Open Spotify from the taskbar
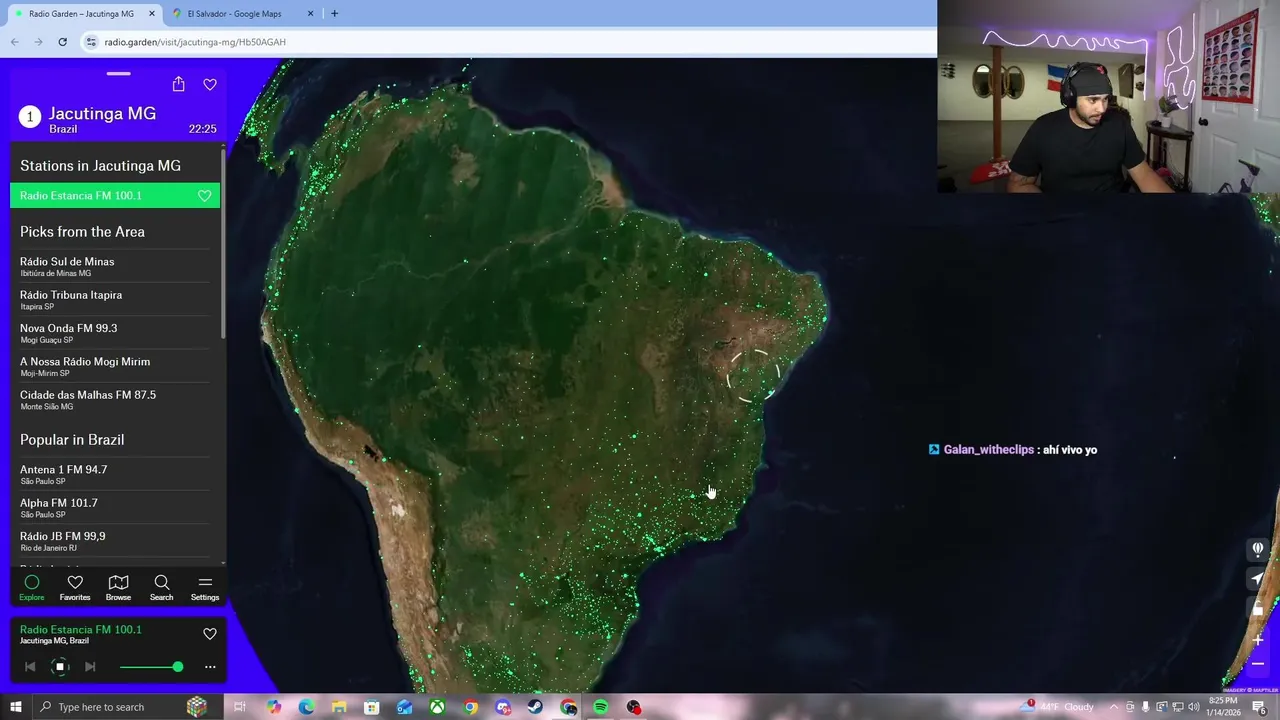The width and height of the screenshot is (1280, 720). (x=601, y=707)
